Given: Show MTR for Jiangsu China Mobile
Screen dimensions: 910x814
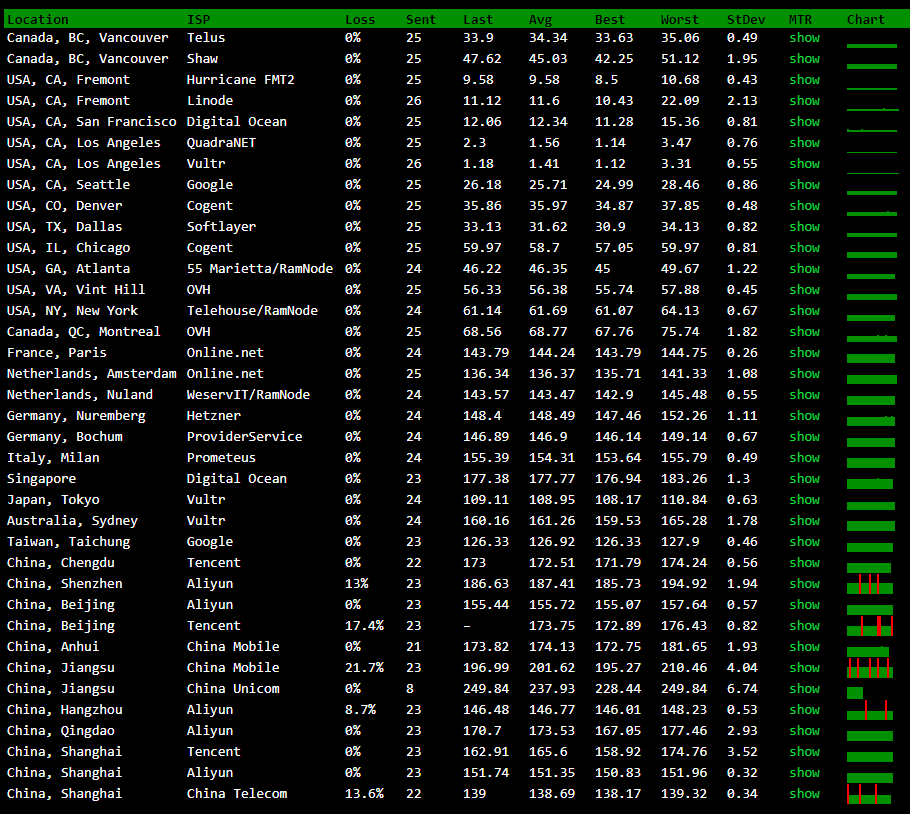Looking at the screenshot, I should click(x=804, y=668).
